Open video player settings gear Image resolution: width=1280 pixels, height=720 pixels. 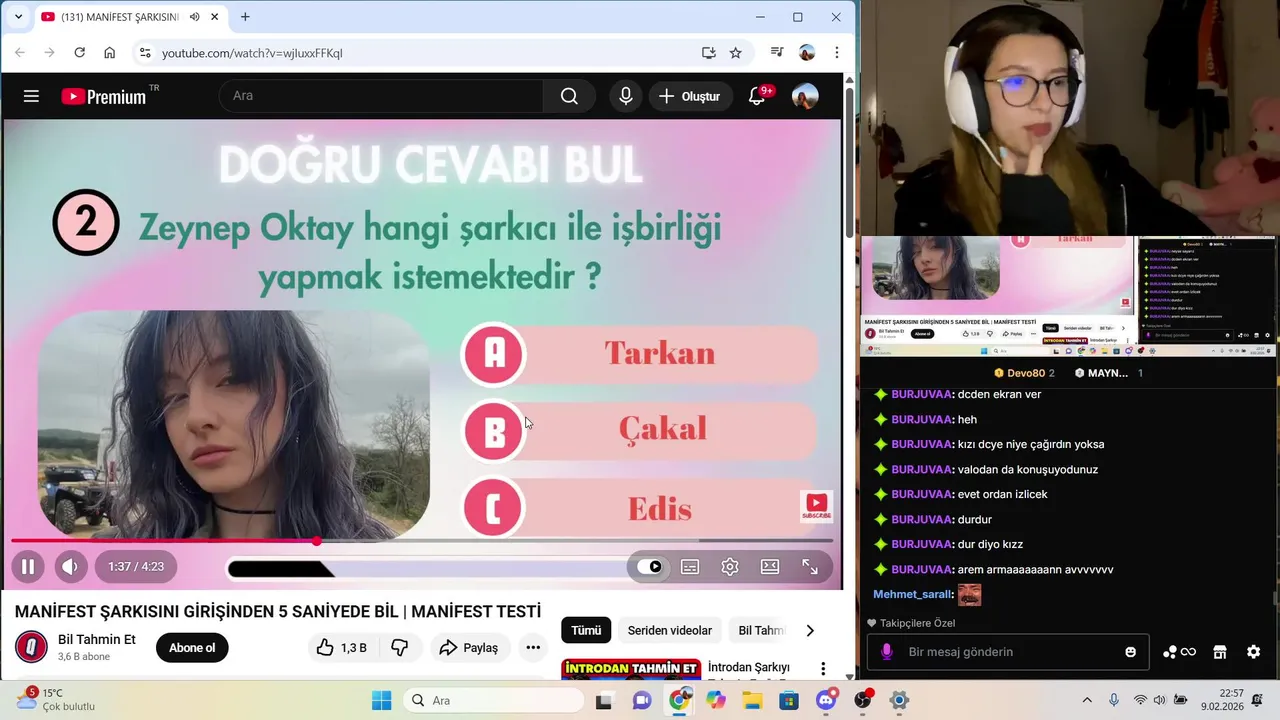point(730,567)
